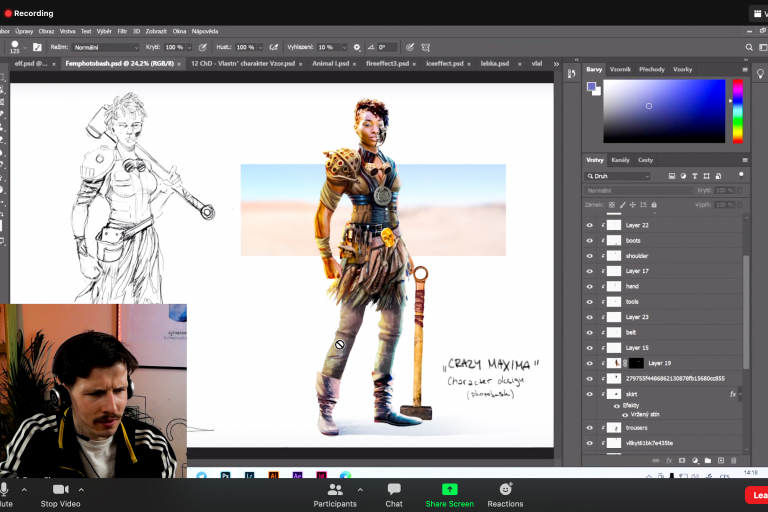Open the Zoom Participants panel
This screenshot has width=768, height=512.
pyautogui.click(x=335, y=489)
